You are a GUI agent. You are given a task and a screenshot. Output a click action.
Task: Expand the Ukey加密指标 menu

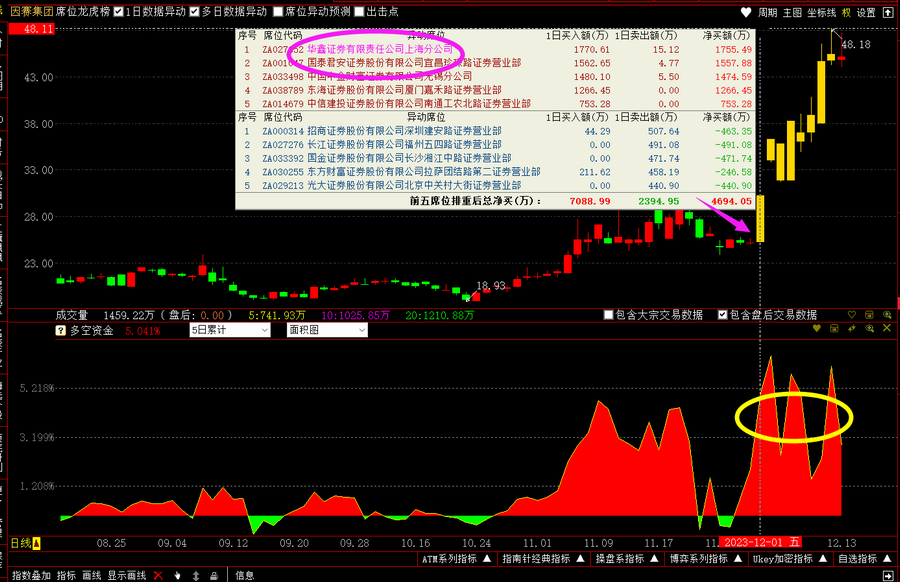pos(790,558)
